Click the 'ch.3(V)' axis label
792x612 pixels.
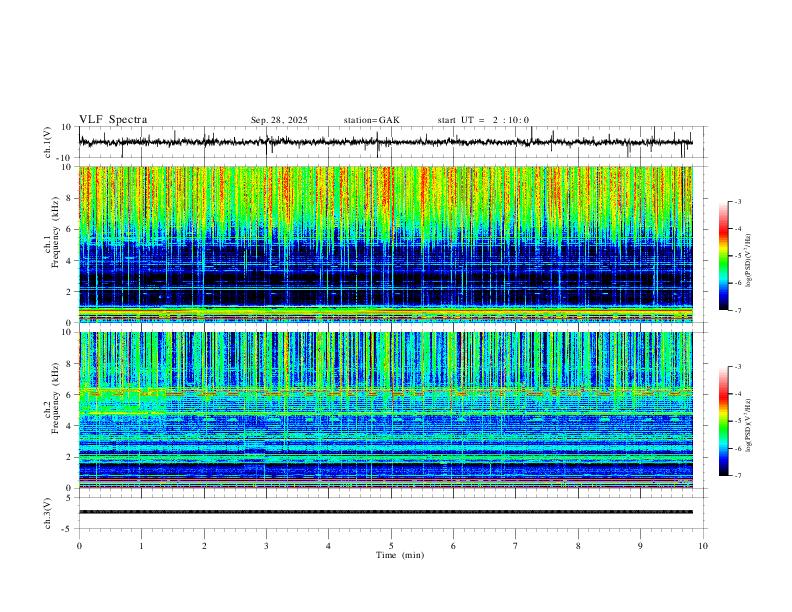click(48, 513)
